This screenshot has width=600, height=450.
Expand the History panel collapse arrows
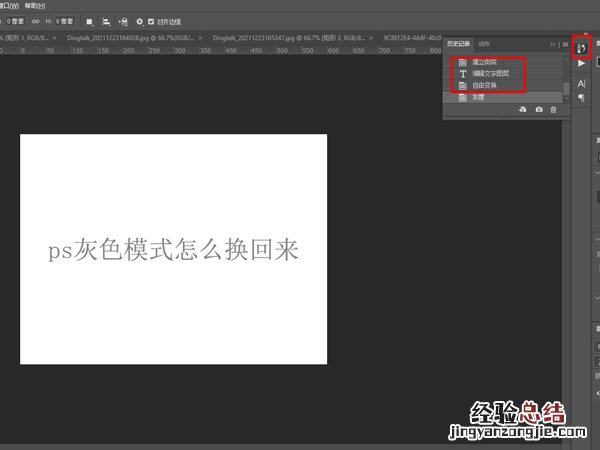[x=553, y=44]
